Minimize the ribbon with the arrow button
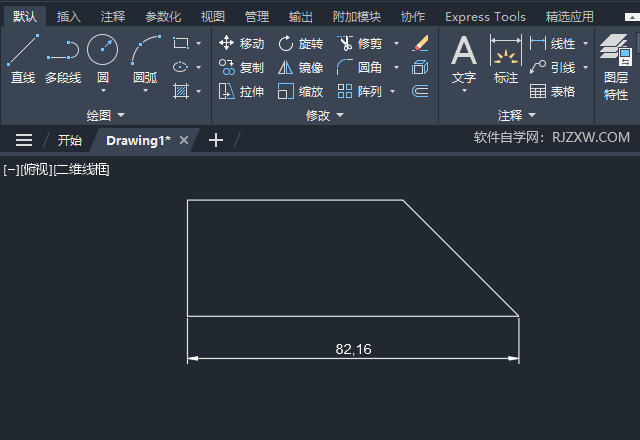The image size is (640, 440). click(x=632, y=17)
